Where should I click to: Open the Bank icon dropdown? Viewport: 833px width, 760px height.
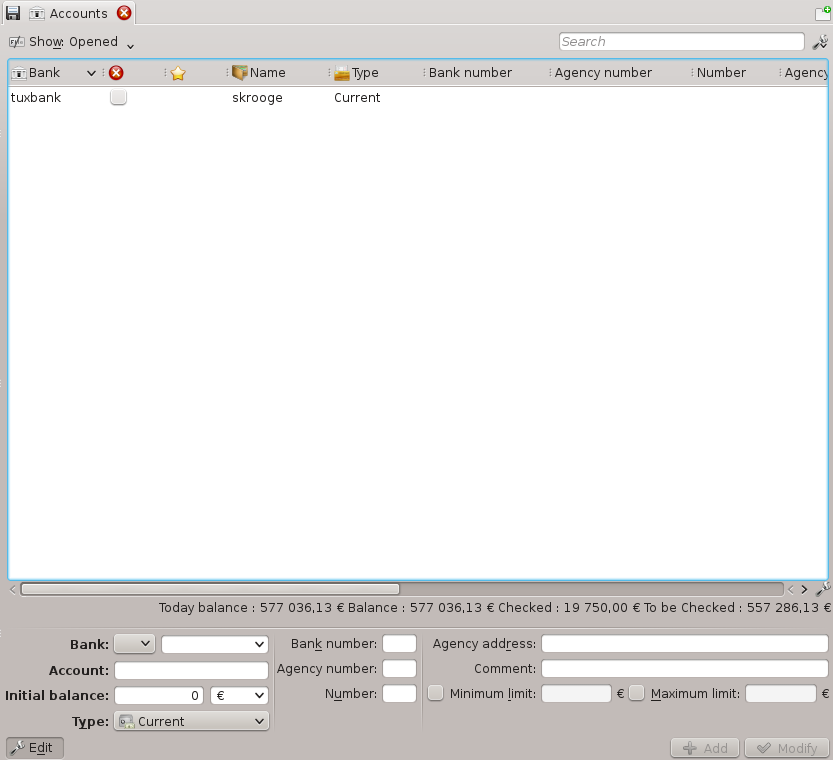tap(134, 644)
